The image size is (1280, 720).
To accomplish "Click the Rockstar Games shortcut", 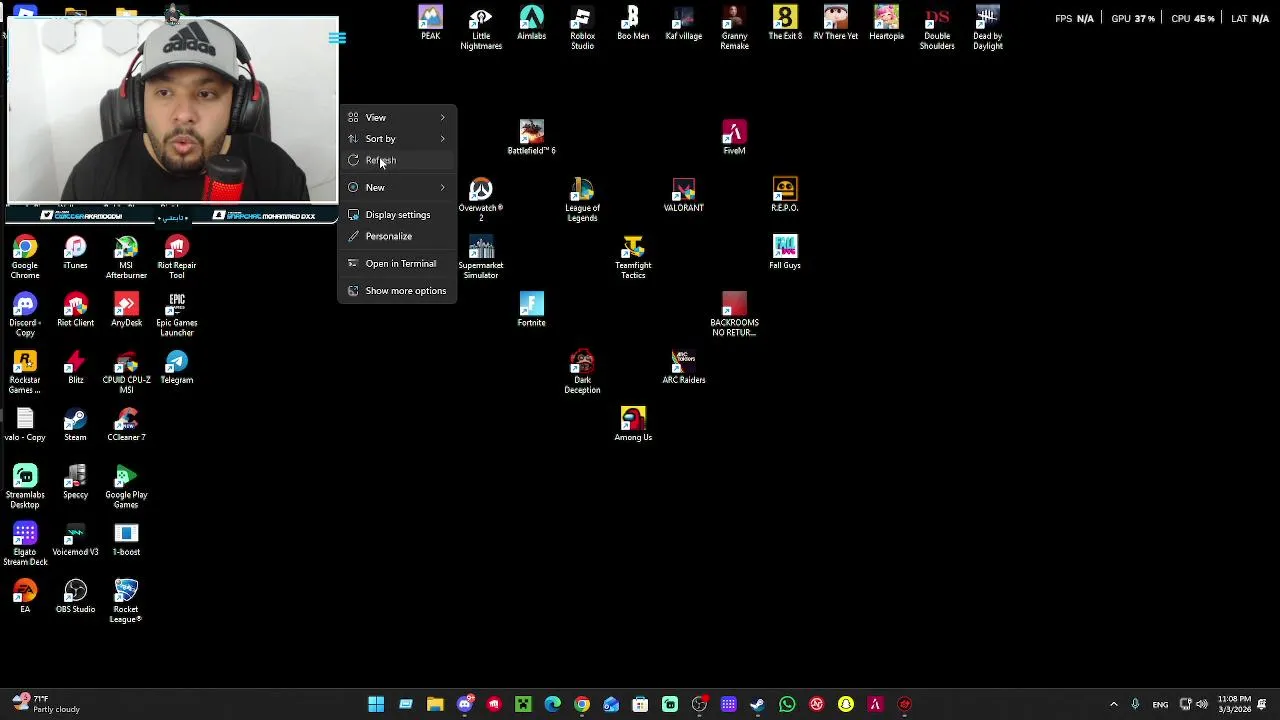I will 25,372.
